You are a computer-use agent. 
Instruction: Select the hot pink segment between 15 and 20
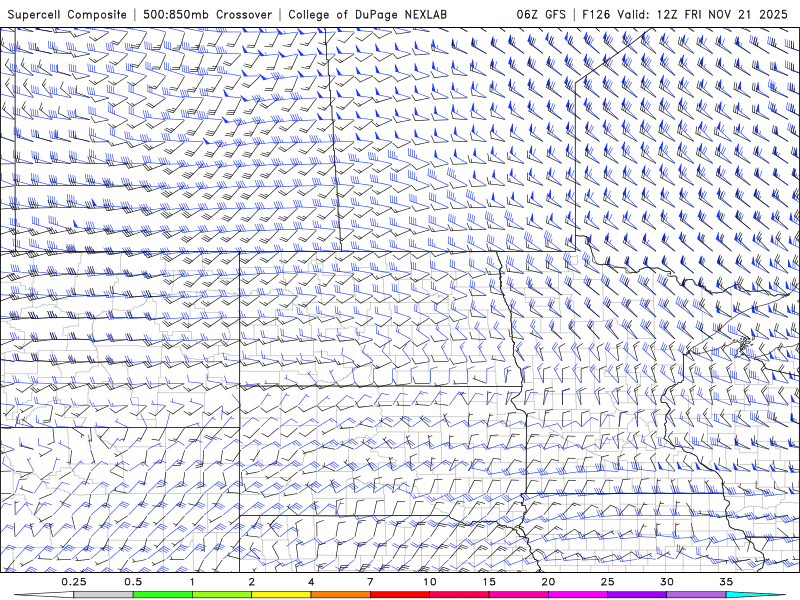518,595
